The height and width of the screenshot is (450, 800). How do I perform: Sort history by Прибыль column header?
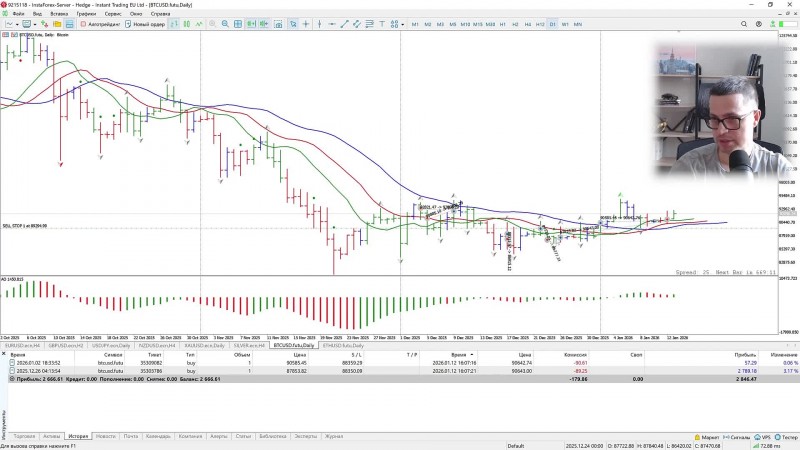pyautogui.click(x=745, y=355)
